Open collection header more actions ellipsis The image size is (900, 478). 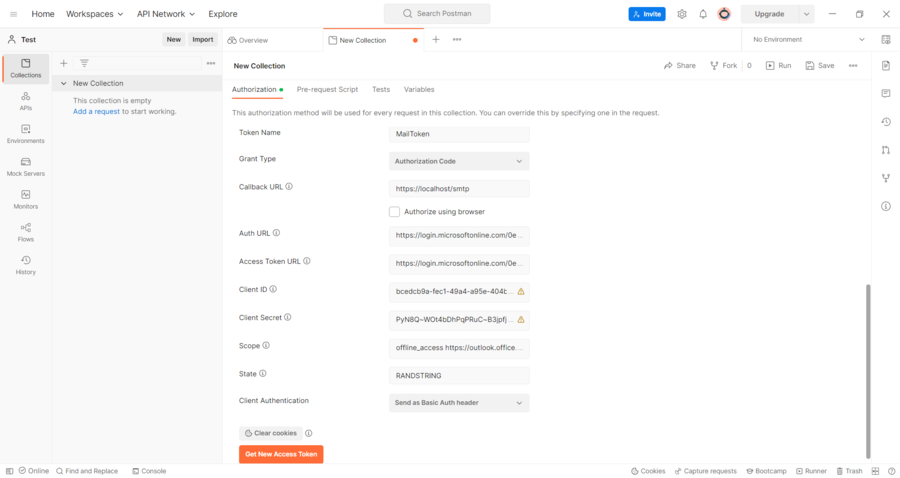point(853,65)
